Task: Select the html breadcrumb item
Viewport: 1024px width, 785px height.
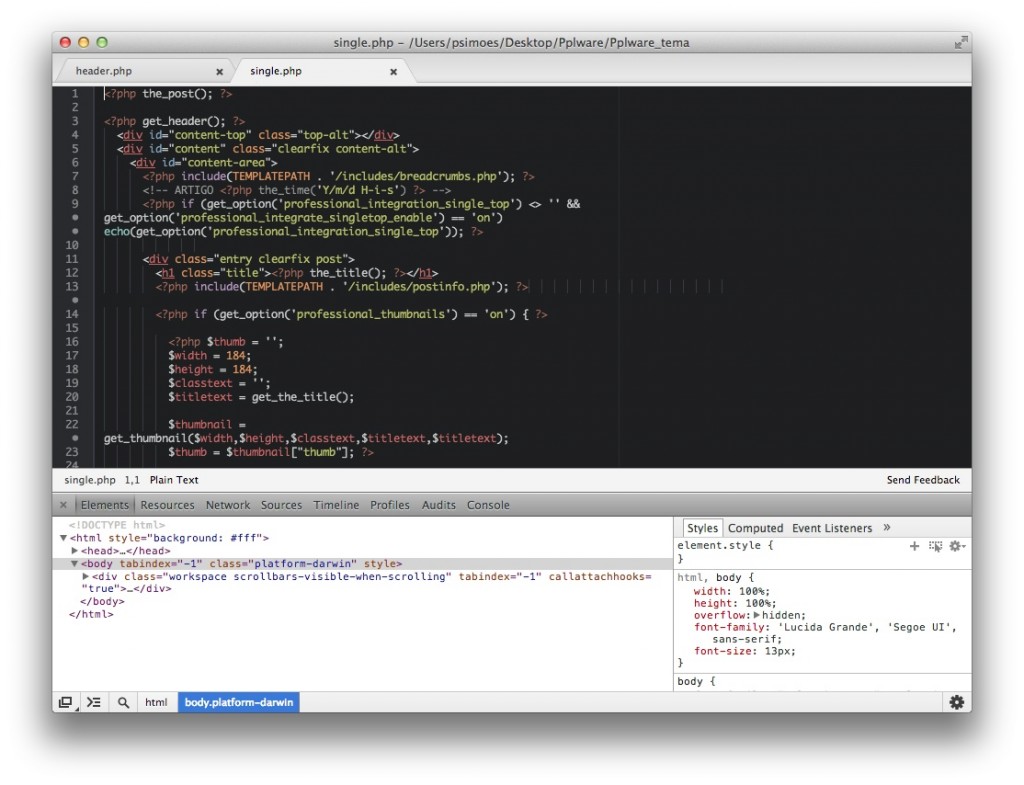Action: [156, 702]
